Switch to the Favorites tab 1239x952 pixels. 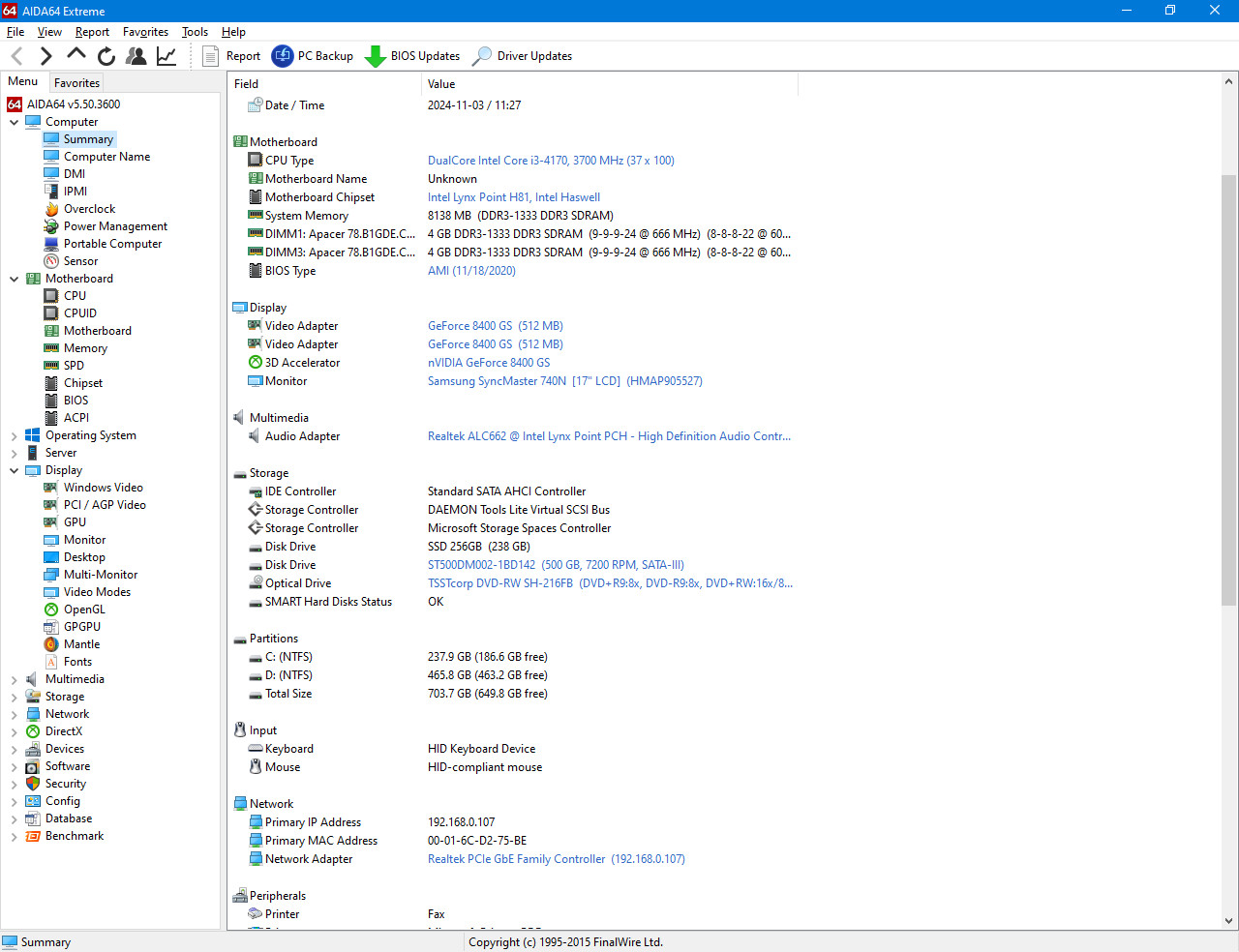click(x=76, y=83)
